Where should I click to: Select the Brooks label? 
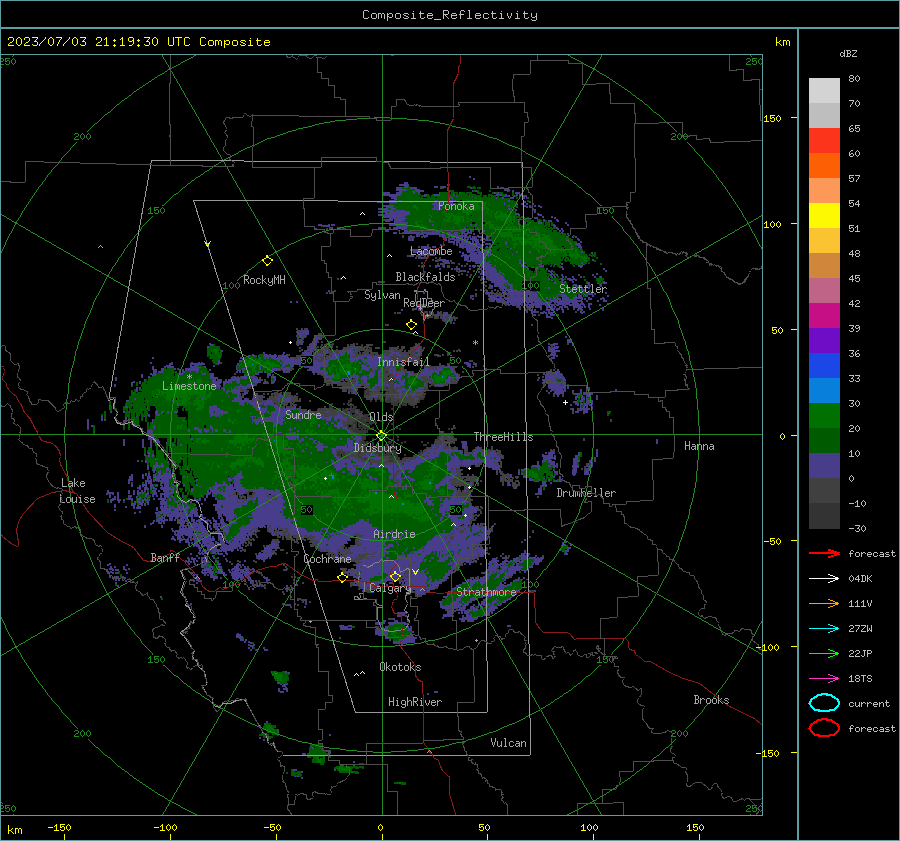coord(711,700)
